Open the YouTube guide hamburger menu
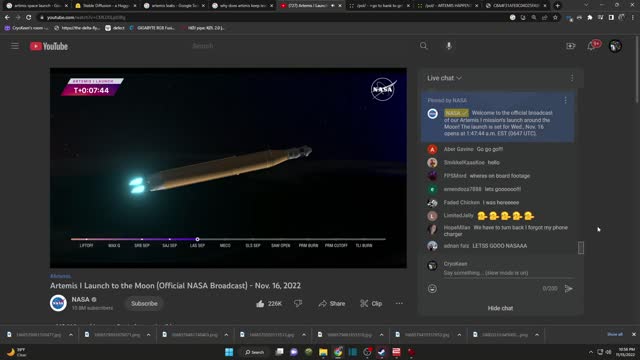640x360 pixels. [15, 46]
